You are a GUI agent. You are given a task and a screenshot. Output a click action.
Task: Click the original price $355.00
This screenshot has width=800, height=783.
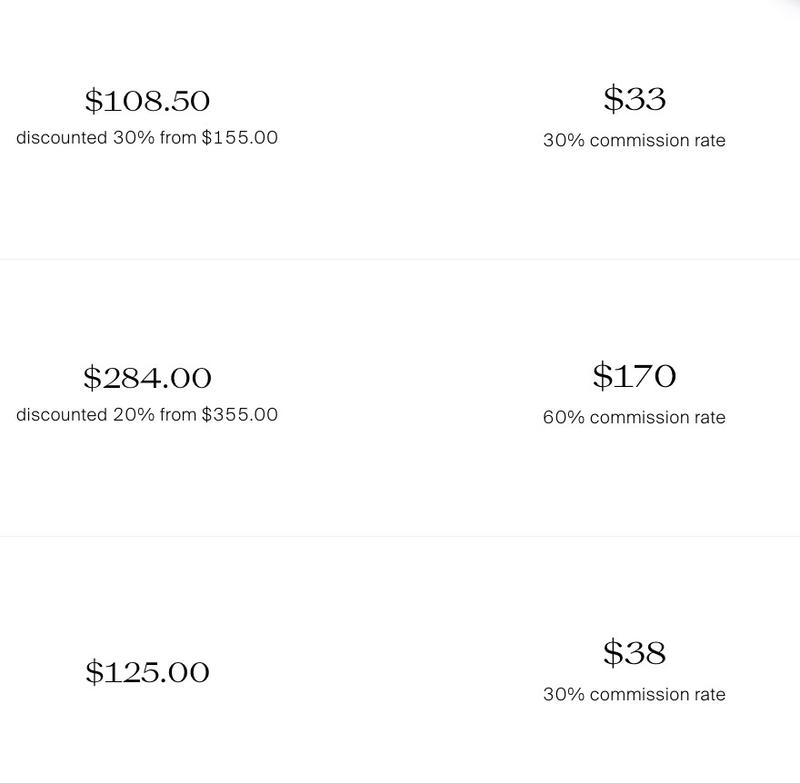coord(240,415)
